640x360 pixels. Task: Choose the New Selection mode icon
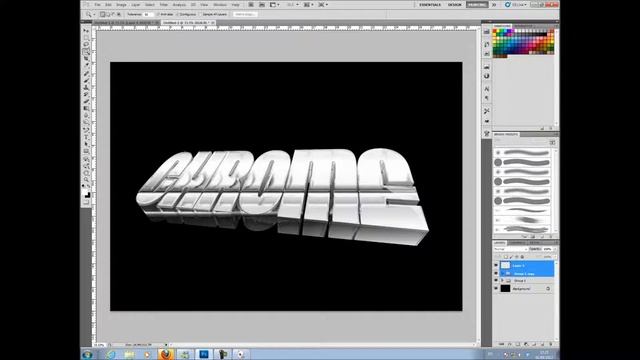102,14
